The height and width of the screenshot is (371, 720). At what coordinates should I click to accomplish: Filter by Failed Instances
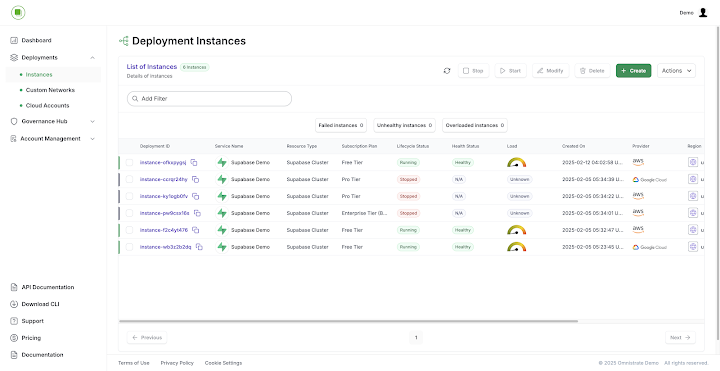point(341,125)
